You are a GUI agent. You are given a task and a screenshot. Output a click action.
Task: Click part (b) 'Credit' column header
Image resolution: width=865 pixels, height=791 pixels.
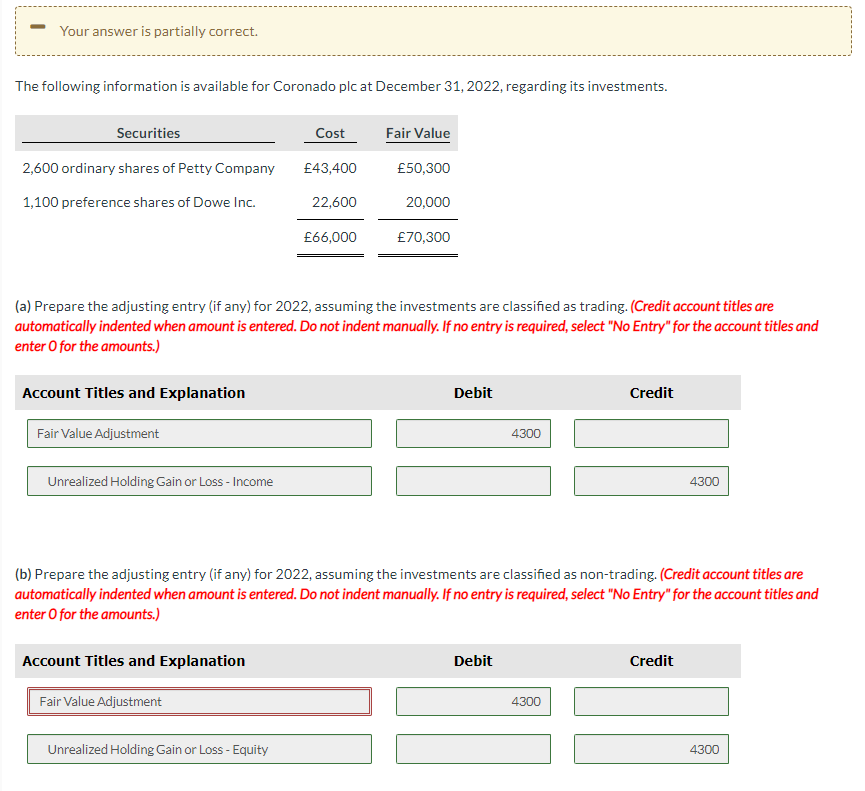pyautogui.click(x=652, y=661)
